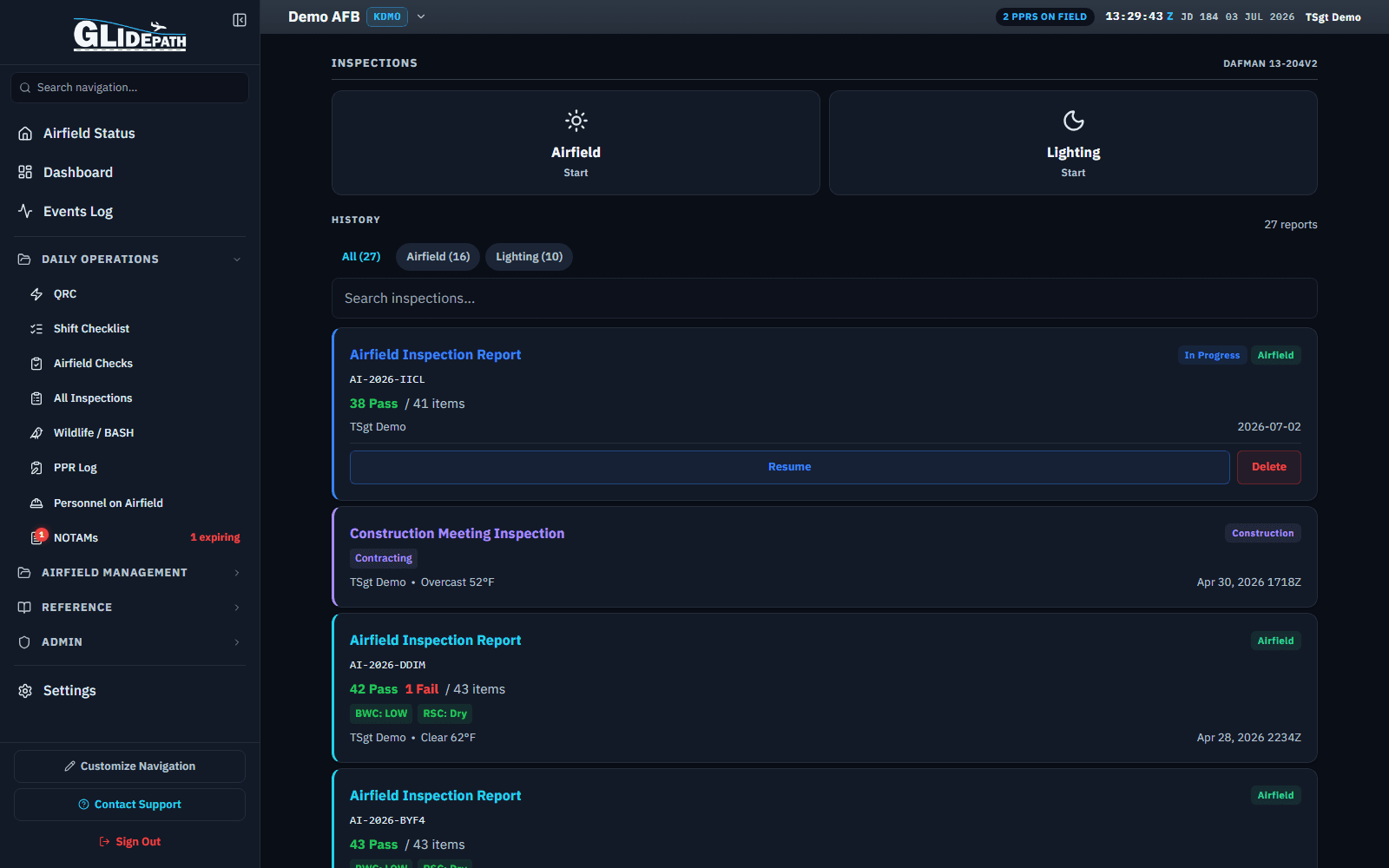Filter history by Airfield (16) tab
Image resolution: width=1389 pixels, height=868 pixels.
pos(438,257)
